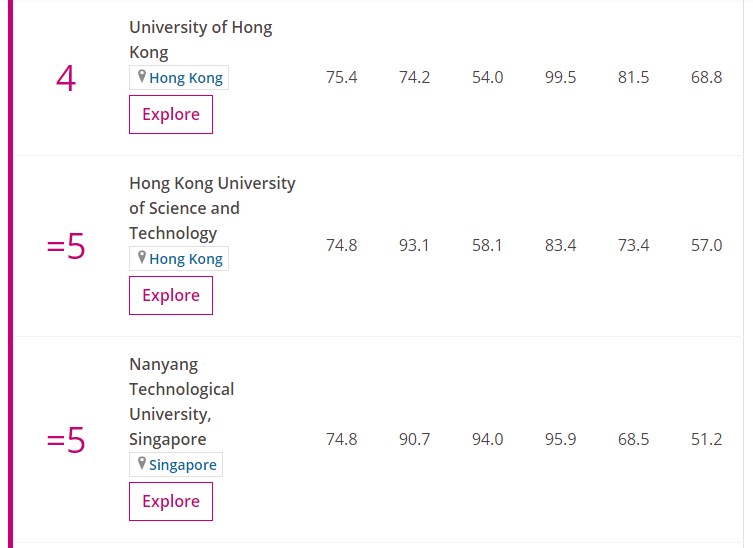Select the 57.0 score value
The height and width of the screenshot is (548, 753).
(x=706, y=246)
